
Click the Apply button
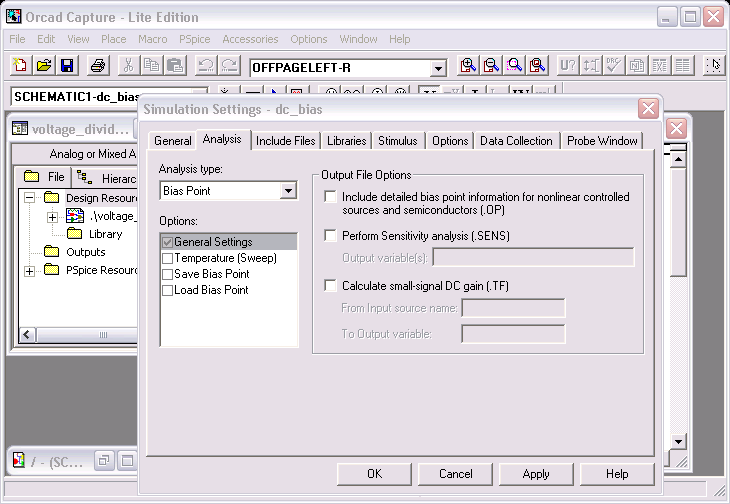(536, 474)
